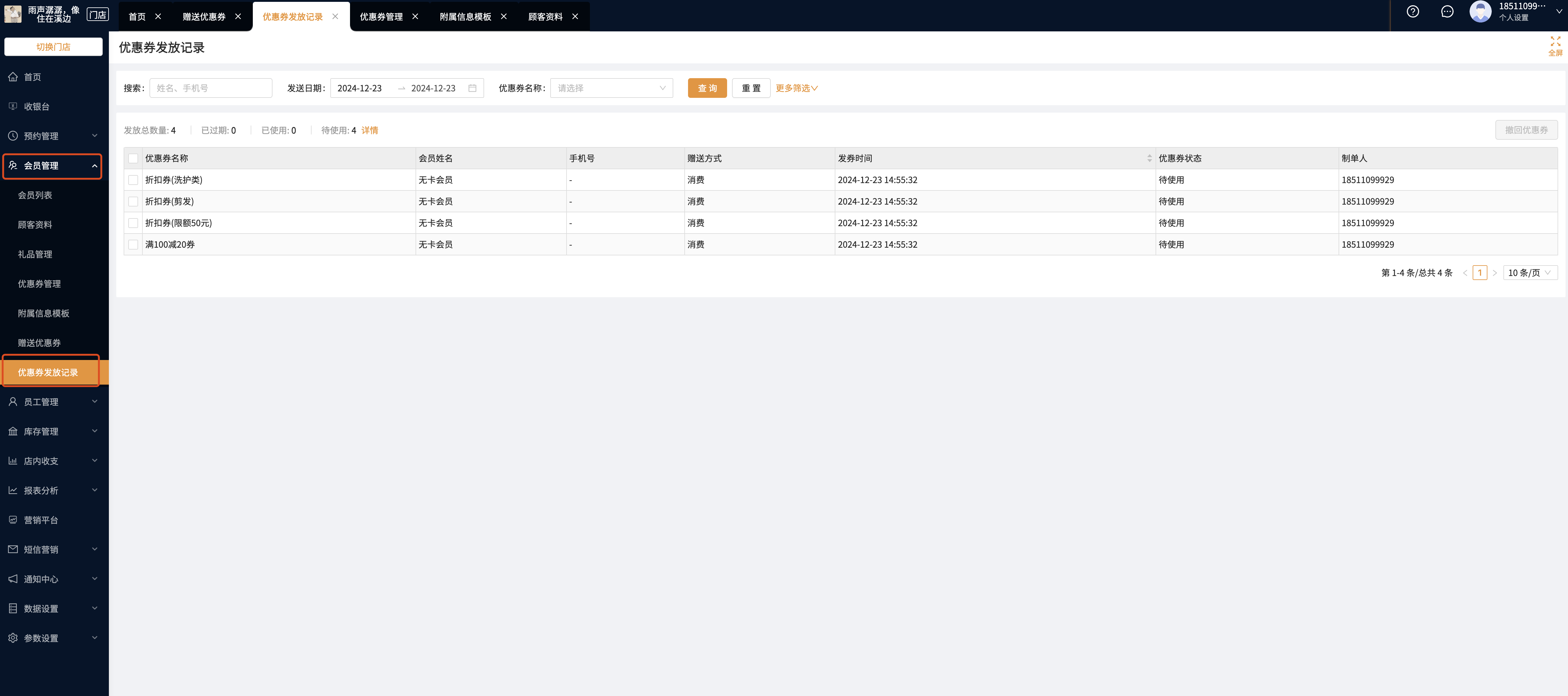Close the 附属信息模板 tab
This screenshot has width=1568, height=696.
point(503,16)
